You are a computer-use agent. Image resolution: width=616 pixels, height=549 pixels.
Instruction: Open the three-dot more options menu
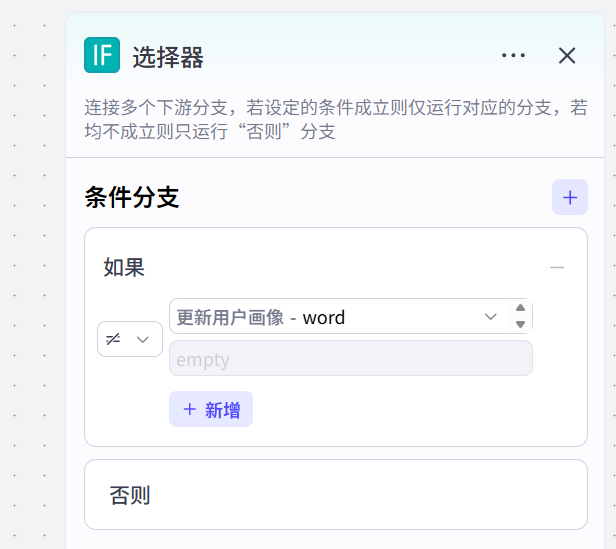513,55
